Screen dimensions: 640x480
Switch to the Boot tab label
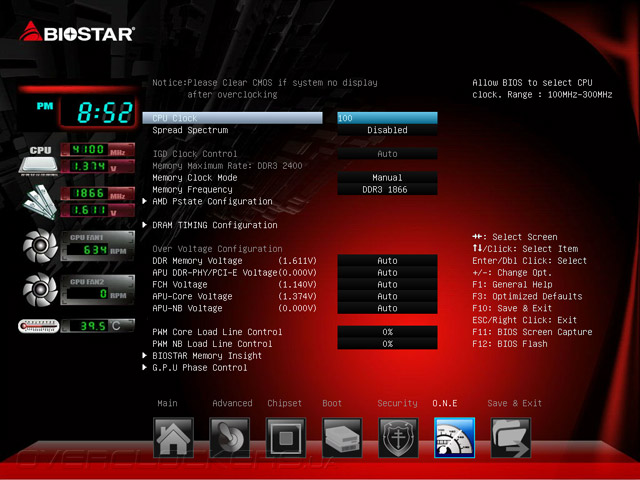[x=332, y=403]
